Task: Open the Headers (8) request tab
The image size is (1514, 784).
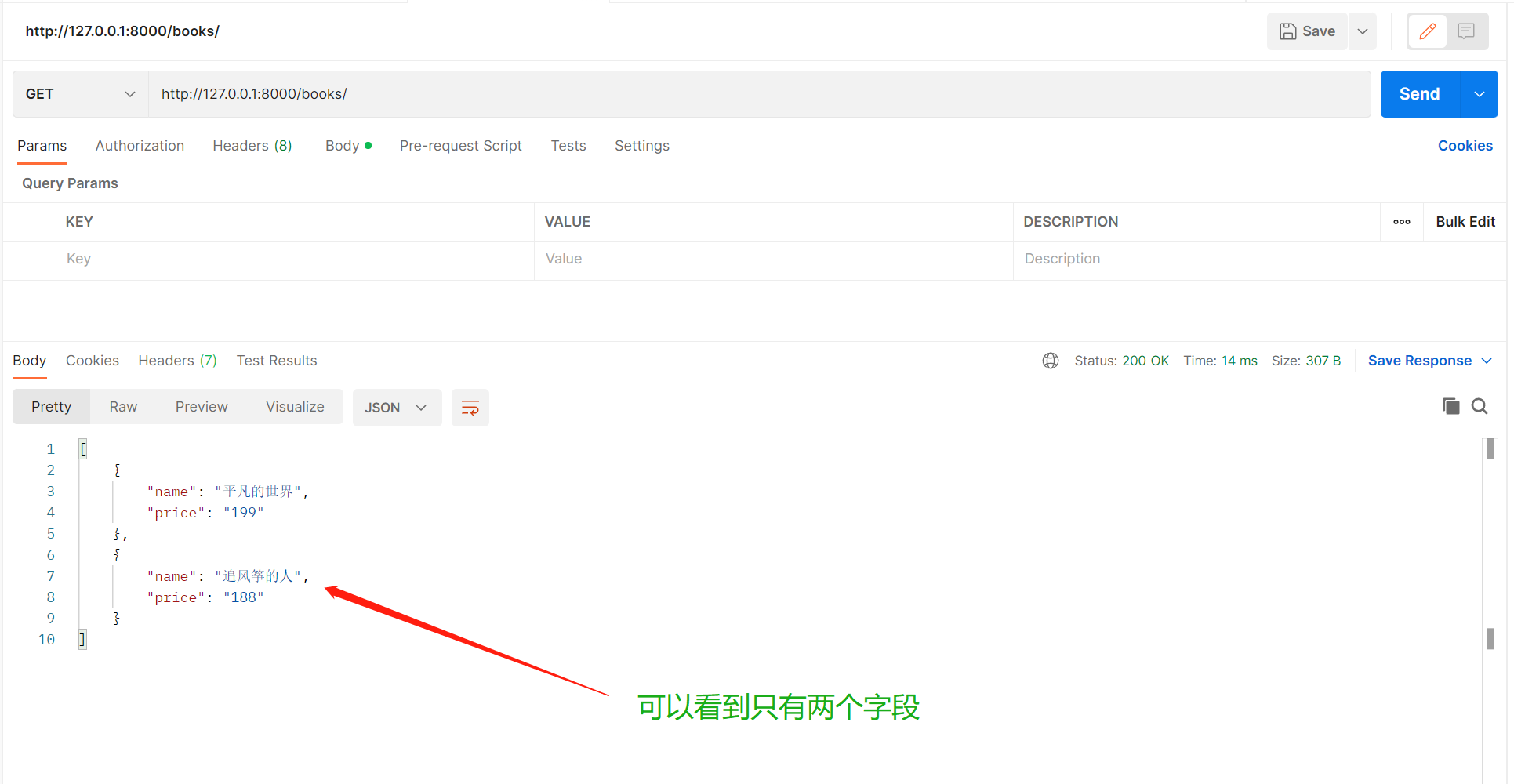Action: coord(252,146)
